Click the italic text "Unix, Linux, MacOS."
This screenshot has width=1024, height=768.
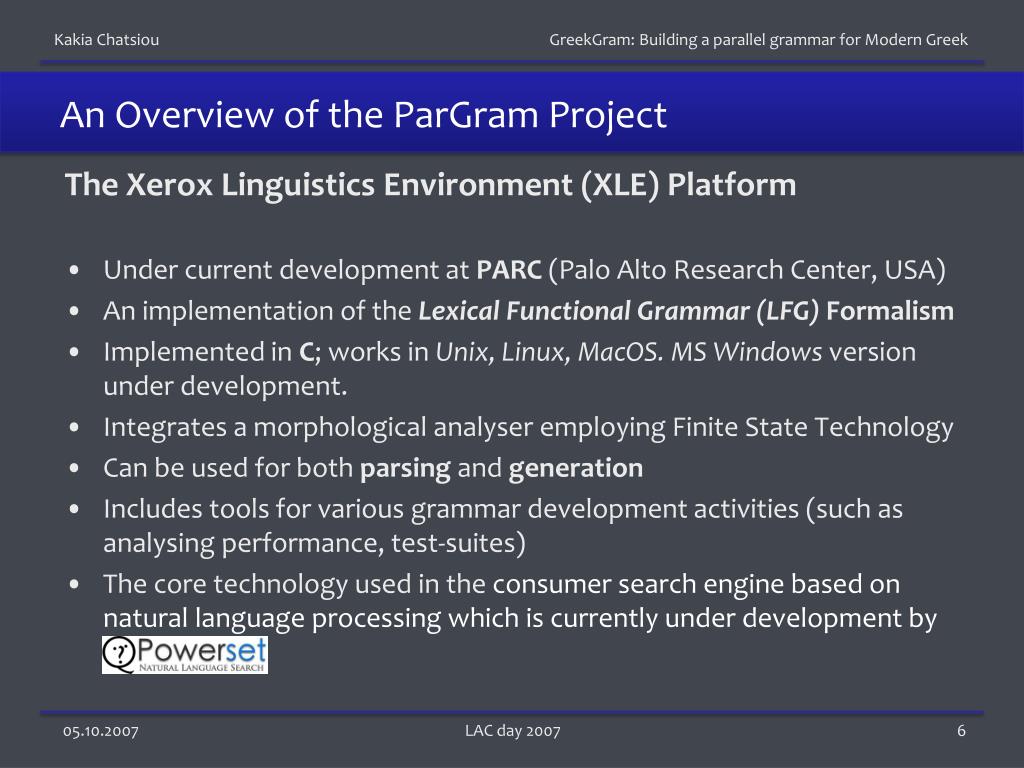(550, 353)
